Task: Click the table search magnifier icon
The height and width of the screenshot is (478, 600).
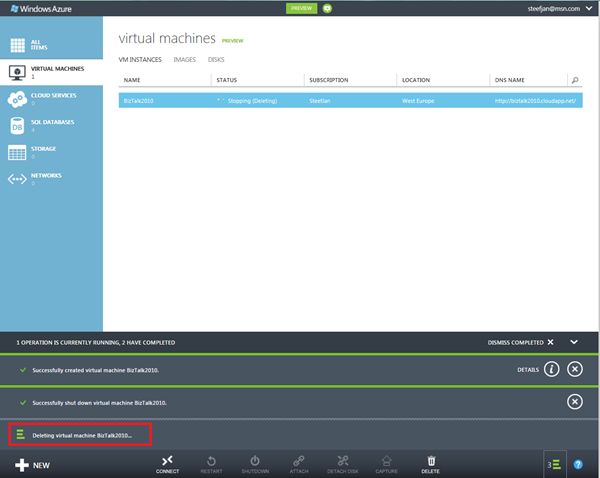Action: click(x=575, y=80)
